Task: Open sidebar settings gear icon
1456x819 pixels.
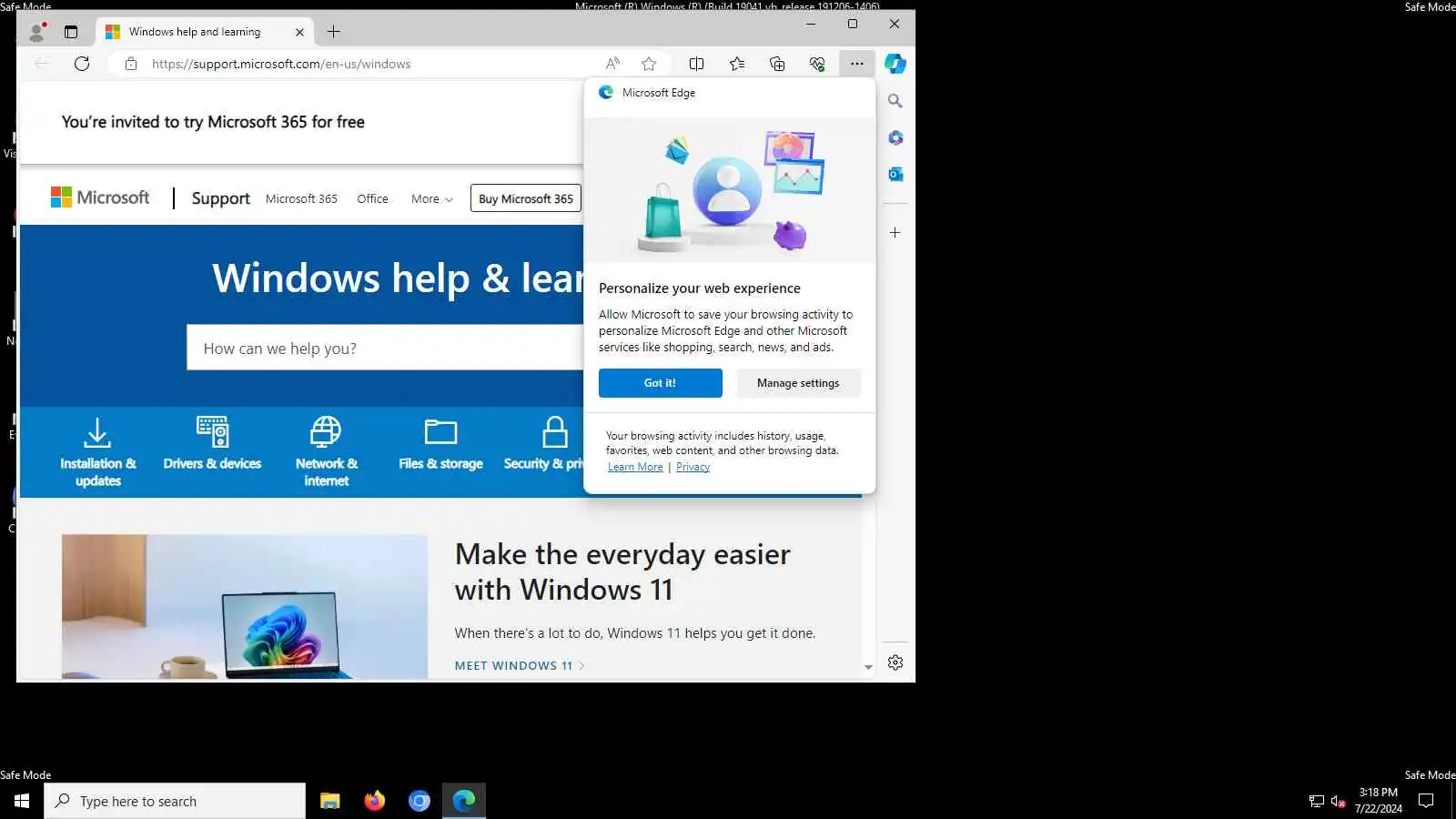Action: 895,662
